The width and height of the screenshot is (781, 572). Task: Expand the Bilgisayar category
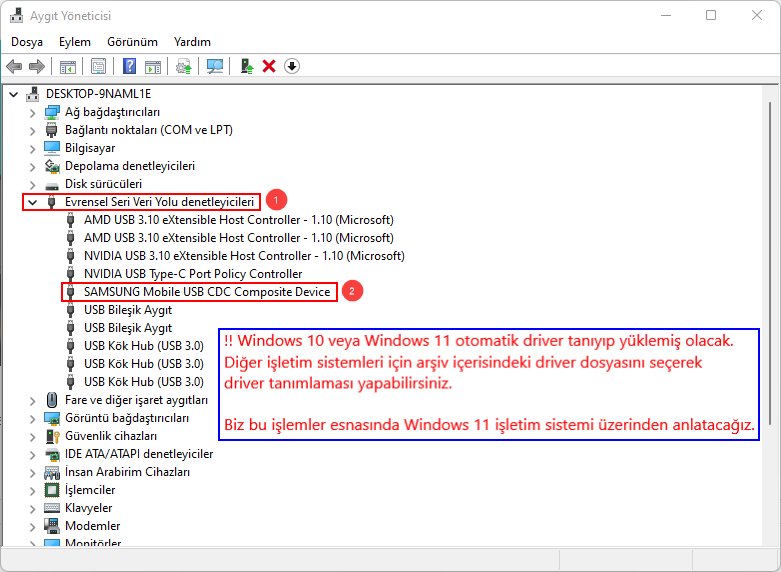(x=33, y=149)
